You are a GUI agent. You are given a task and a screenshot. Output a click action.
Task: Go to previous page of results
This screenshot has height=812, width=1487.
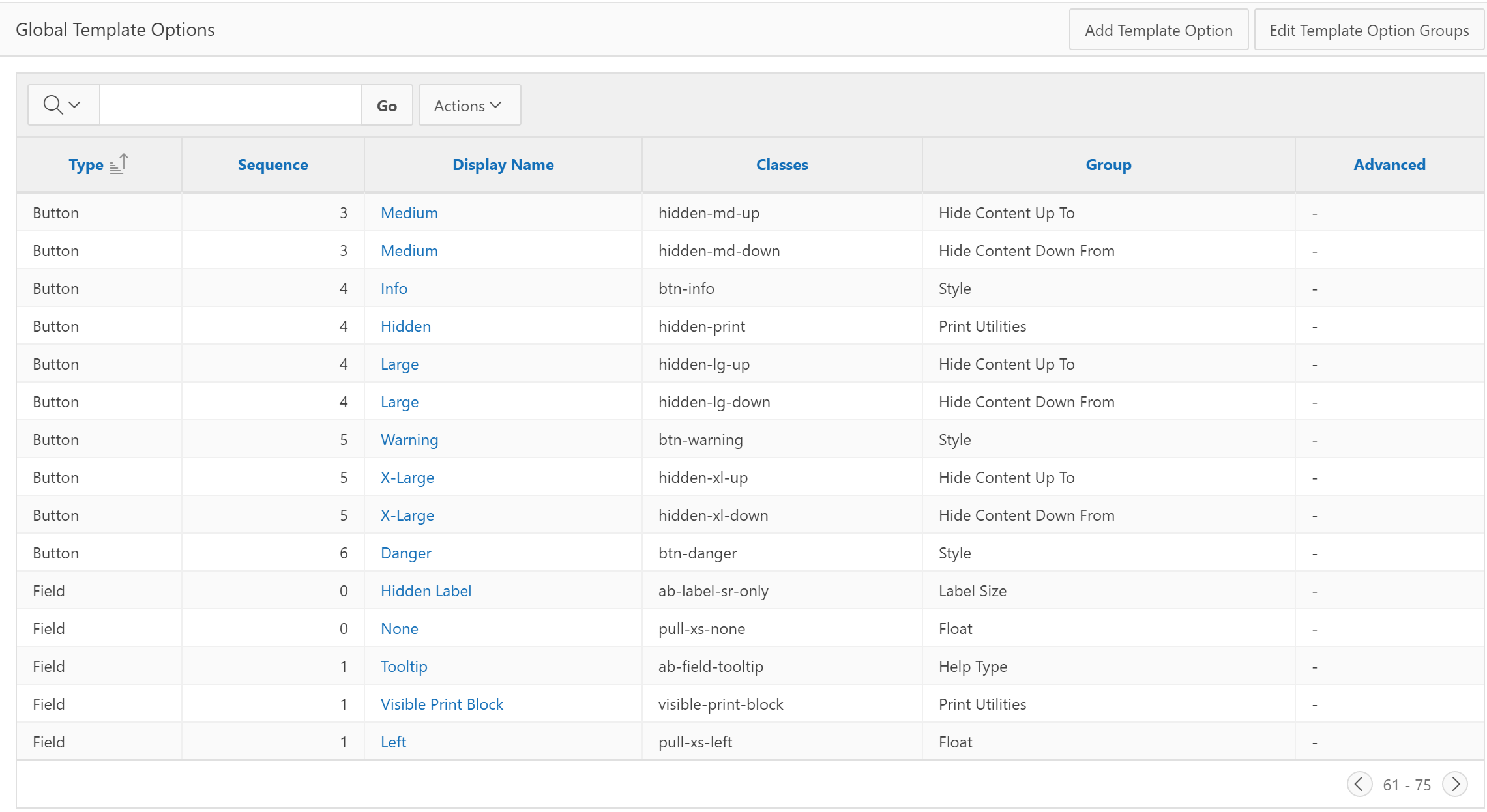point(1359,784)
